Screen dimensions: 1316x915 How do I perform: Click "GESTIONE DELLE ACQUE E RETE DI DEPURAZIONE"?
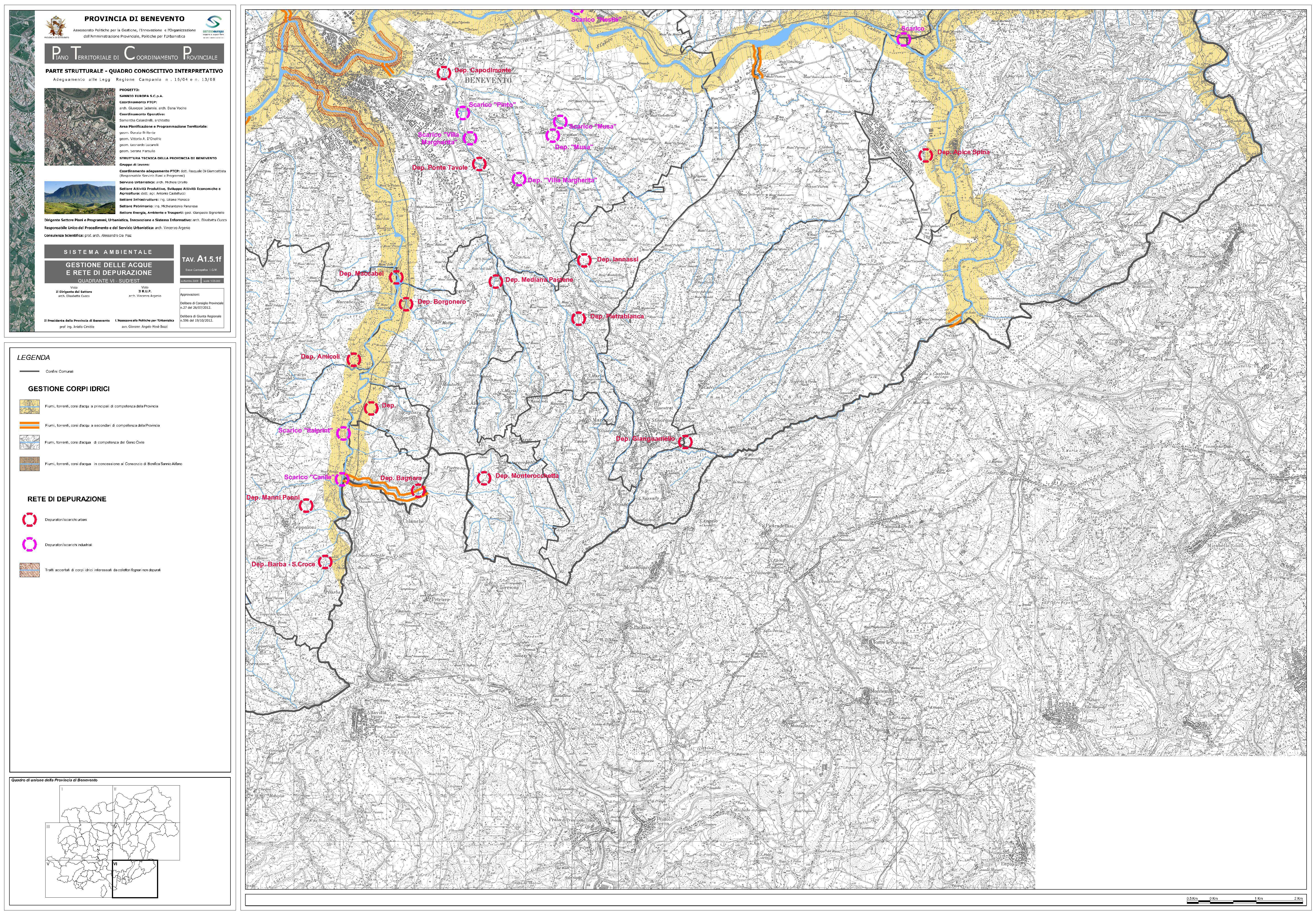[x=109, y=269]
